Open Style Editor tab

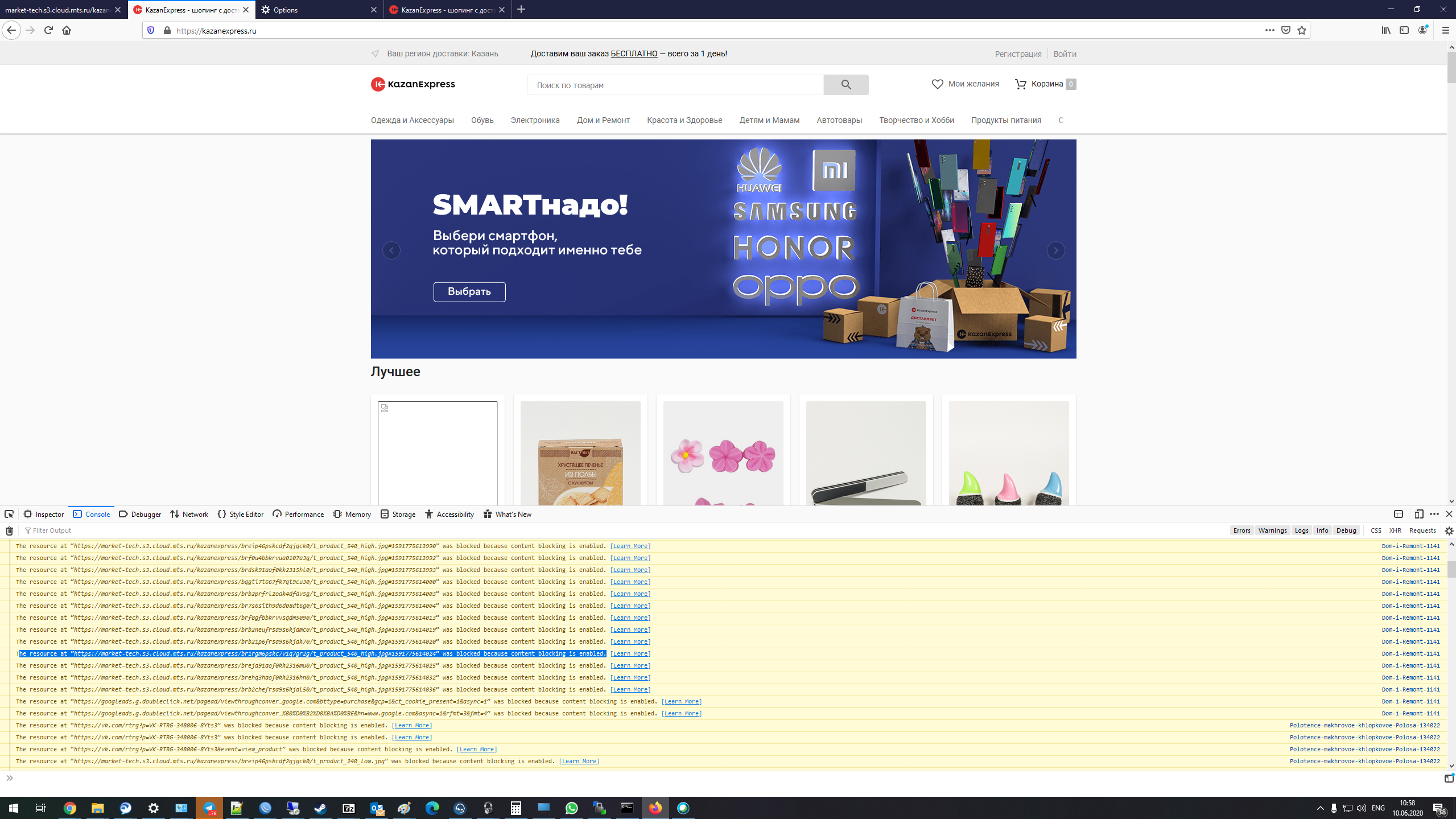coord(241,514)
